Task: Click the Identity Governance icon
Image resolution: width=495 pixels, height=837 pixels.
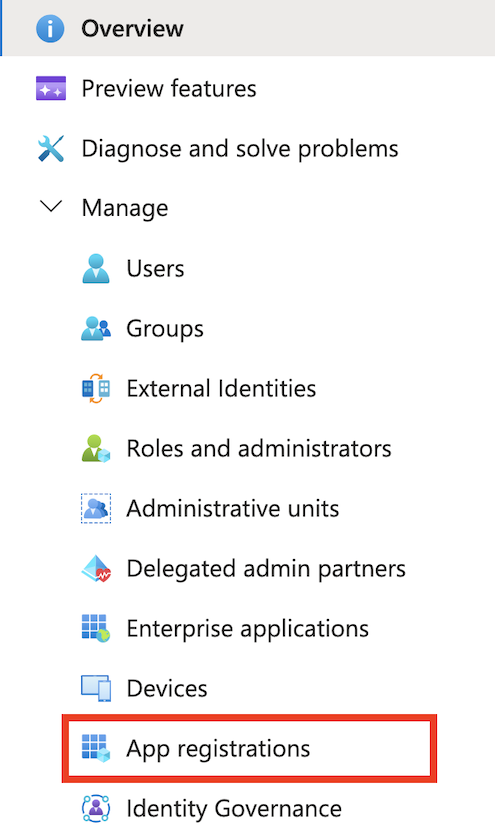Action: coord(96,809)
